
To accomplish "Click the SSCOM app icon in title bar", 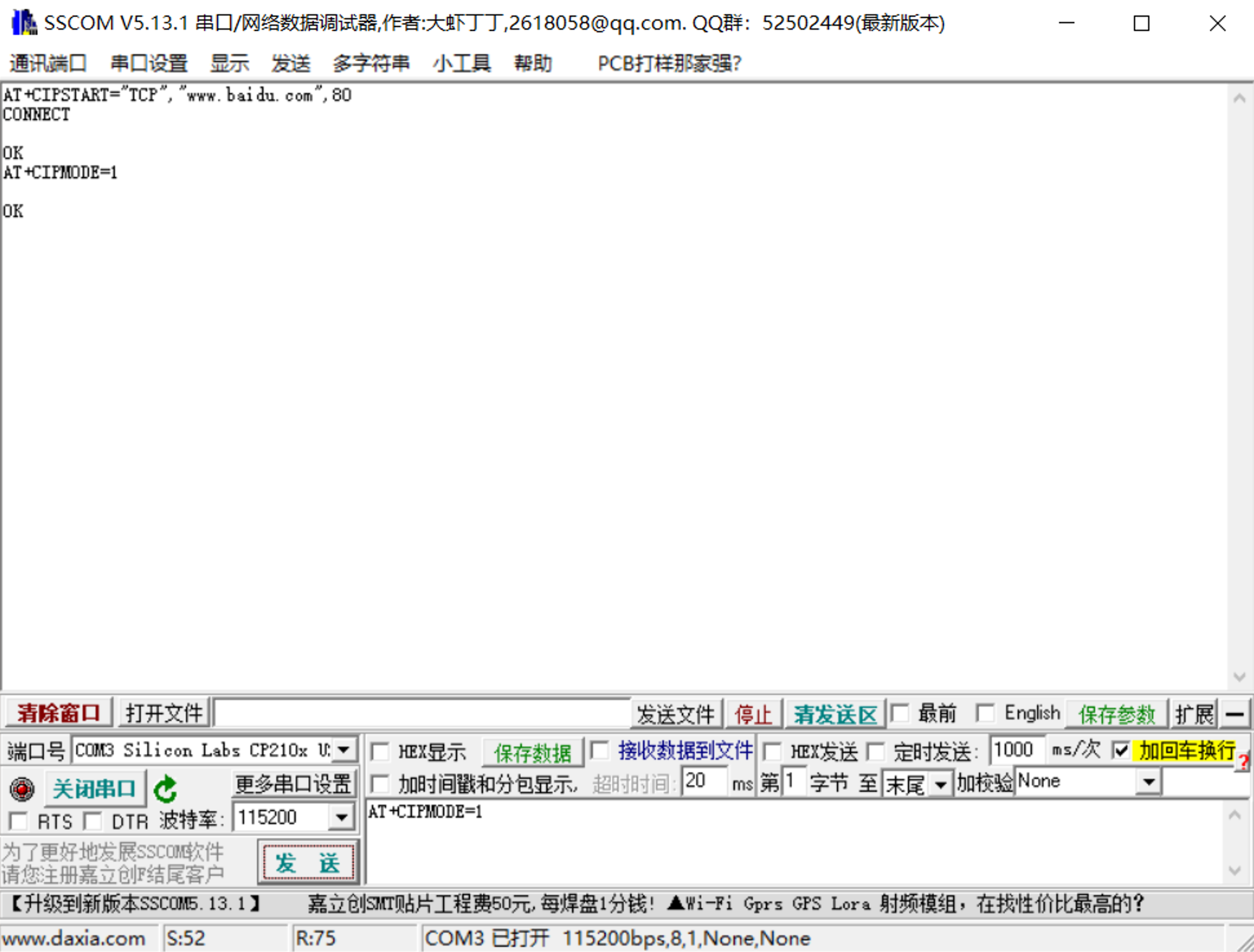I will click(24, 23).
